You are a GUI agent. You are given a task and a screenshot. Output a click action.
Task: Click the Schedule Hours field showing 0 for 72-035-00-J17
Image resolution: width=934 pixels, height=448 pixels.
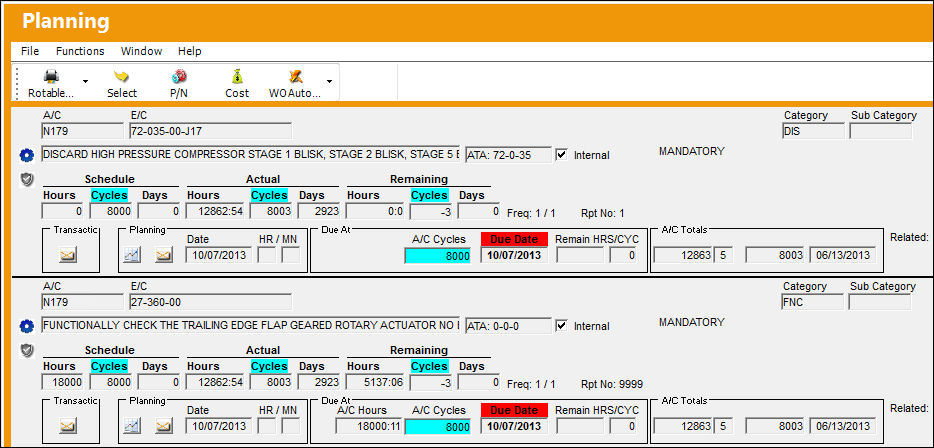[63, 211]
